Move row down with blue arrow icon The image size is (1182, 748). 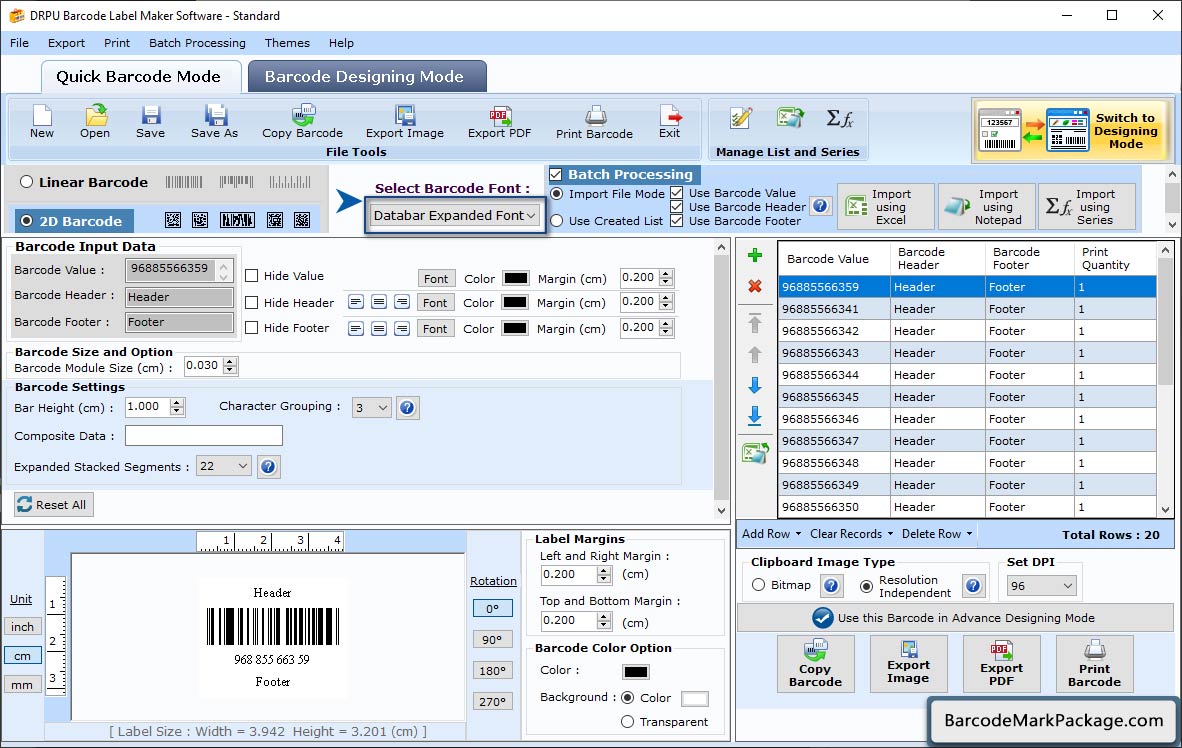click(755, 385)
